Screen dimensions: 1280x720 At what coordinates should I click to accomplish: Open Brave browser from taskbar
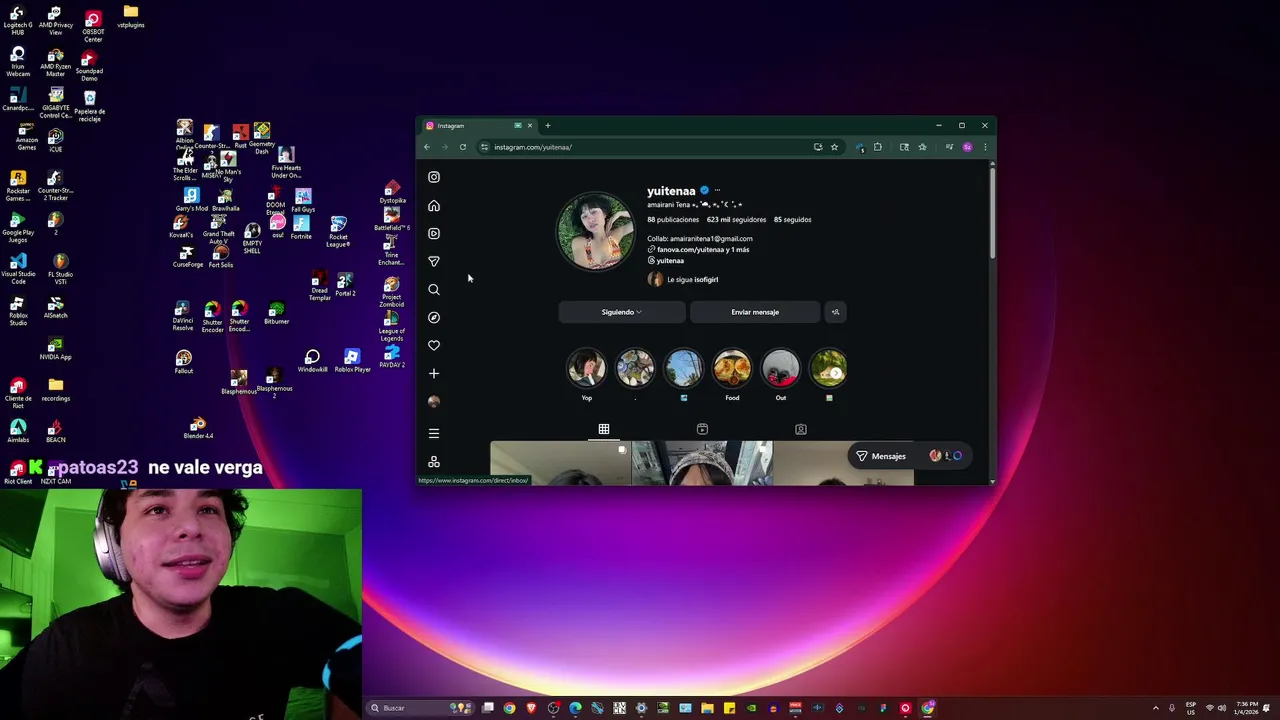coord(531,708)
